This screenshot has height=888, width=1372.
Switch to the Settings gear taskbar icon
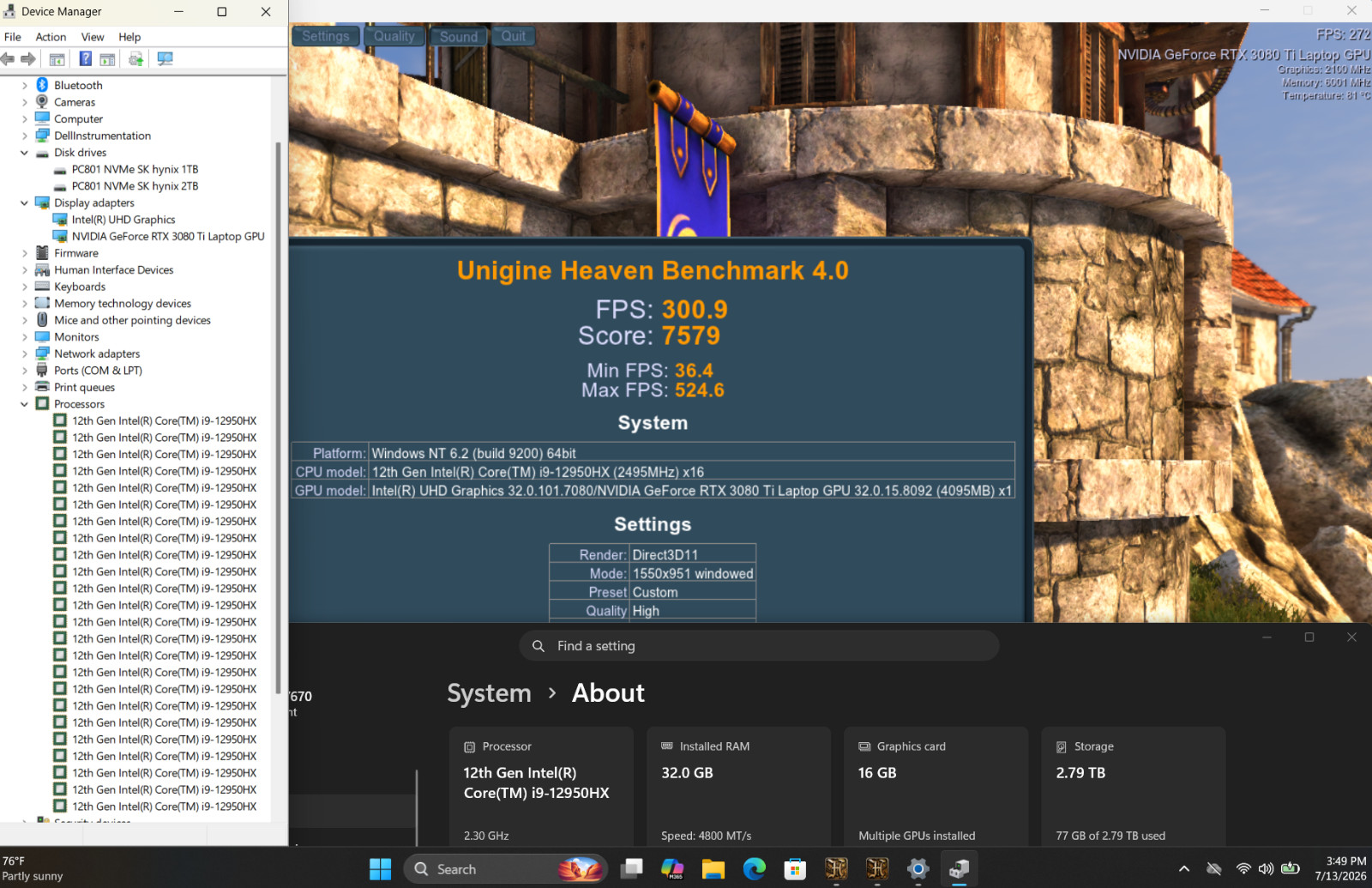(918, 869)
